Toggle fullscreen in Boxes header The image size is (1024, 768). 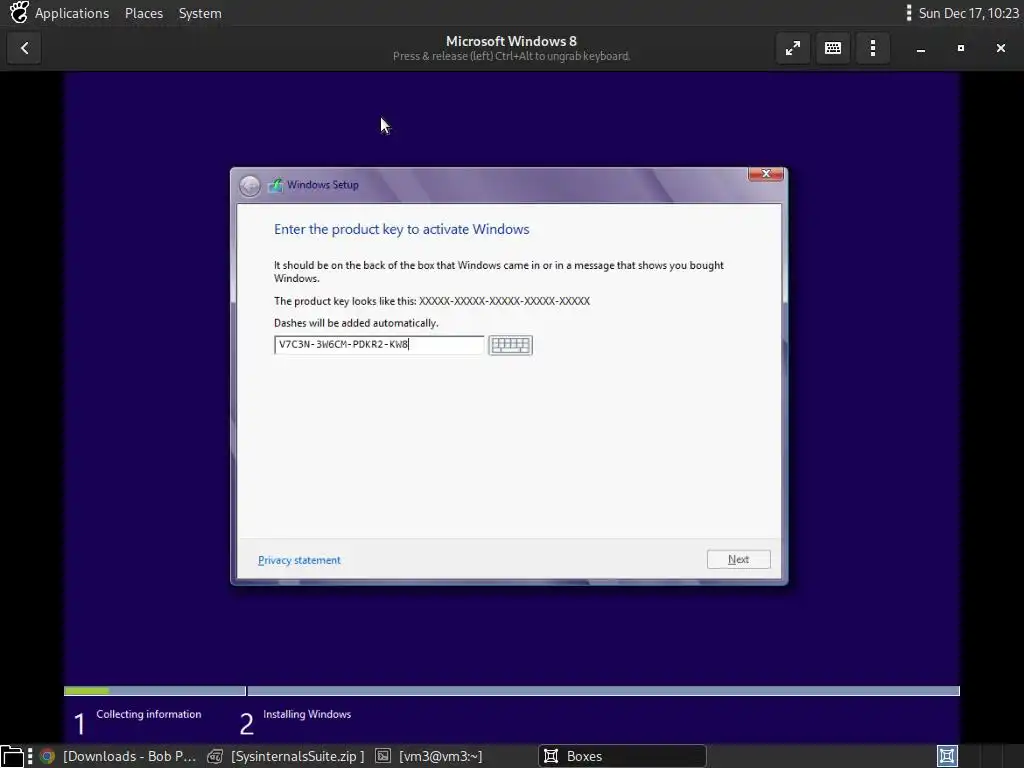793,48
